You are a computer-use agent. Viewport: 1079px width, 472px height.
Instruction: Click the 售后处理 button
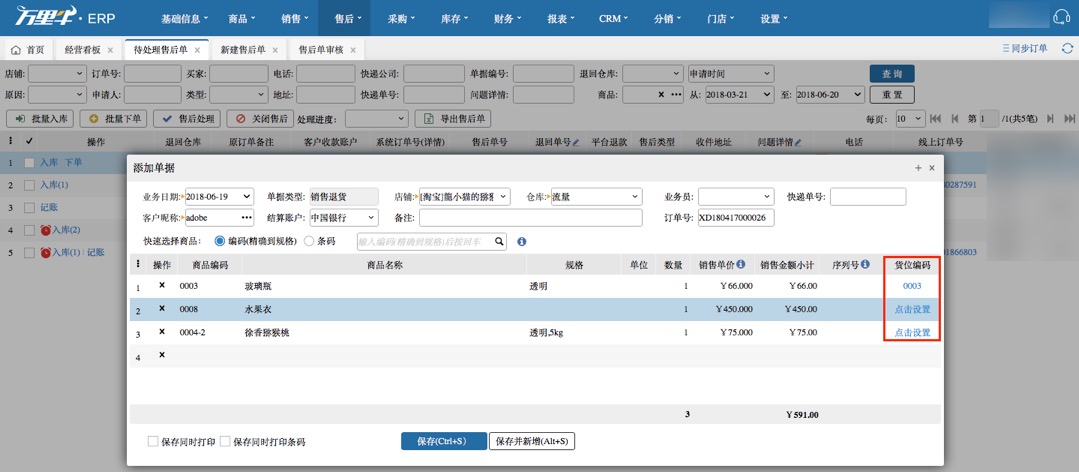pos(187,118)
